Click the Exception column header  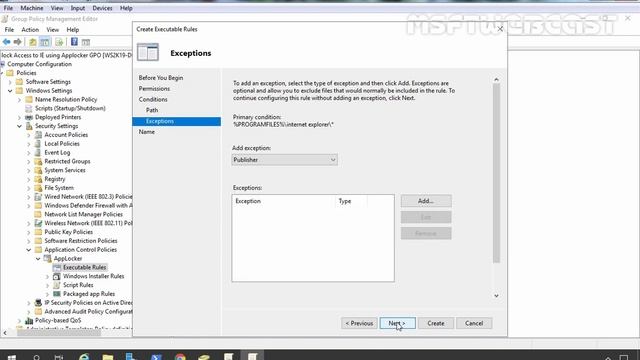283,201
